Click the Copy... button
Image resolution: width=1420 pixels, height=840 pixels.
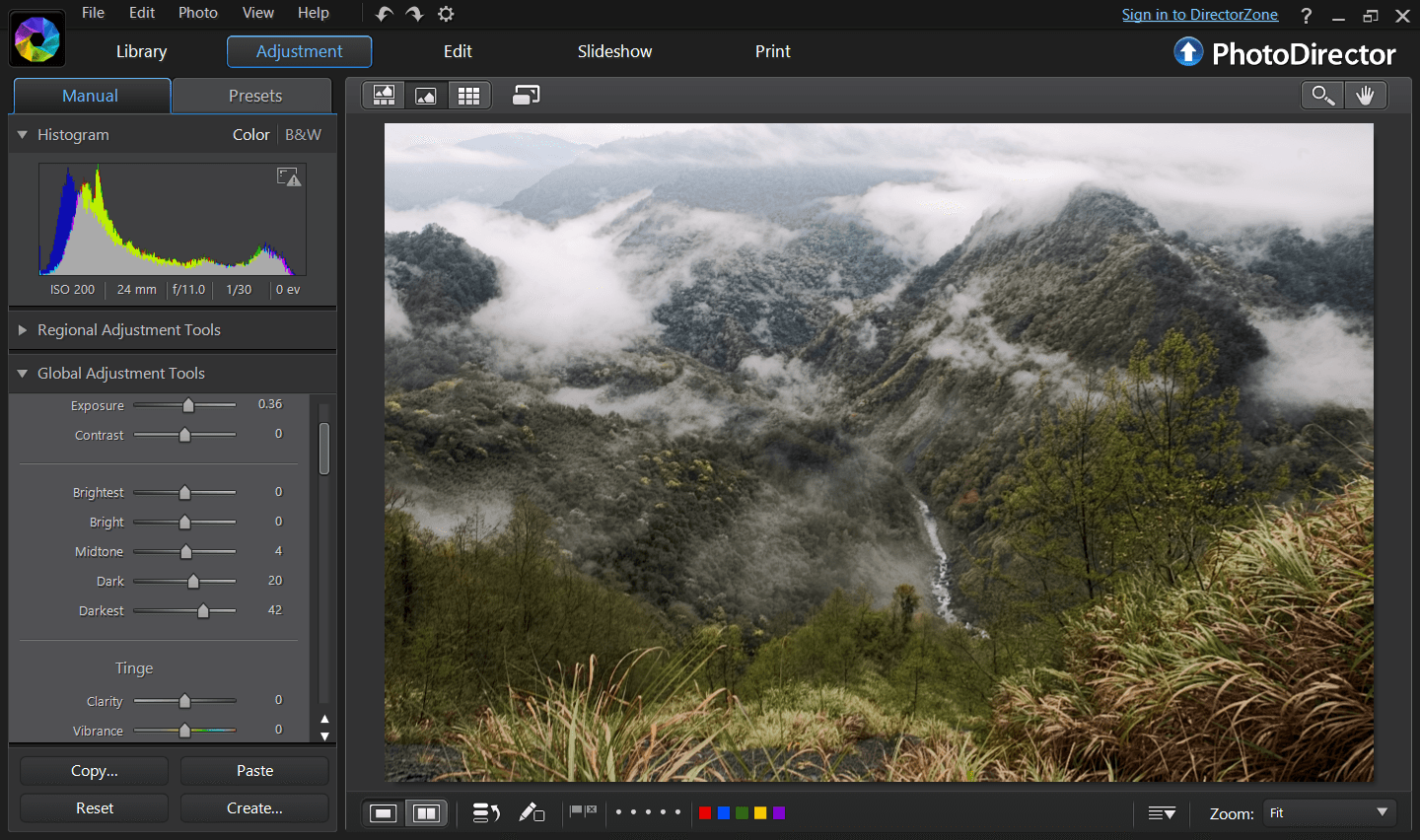[x=95, y=771]
